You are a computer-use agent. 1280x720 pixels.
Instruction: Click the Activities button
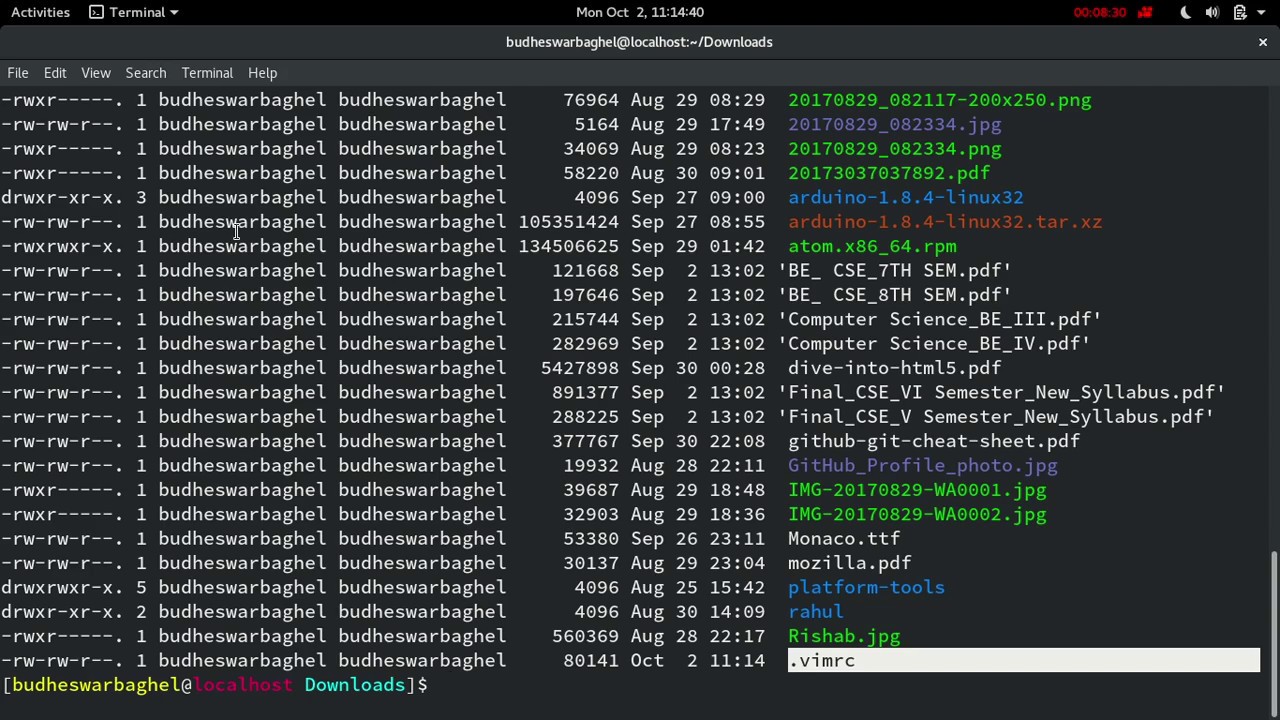(x=40, y=12)
